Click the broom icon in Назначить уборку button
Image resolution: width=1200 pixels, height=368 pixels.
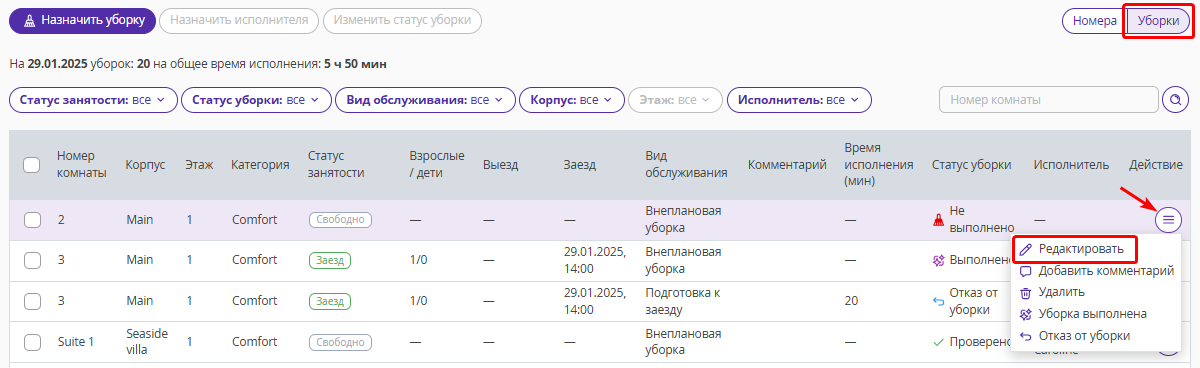[x=29, y=20]
